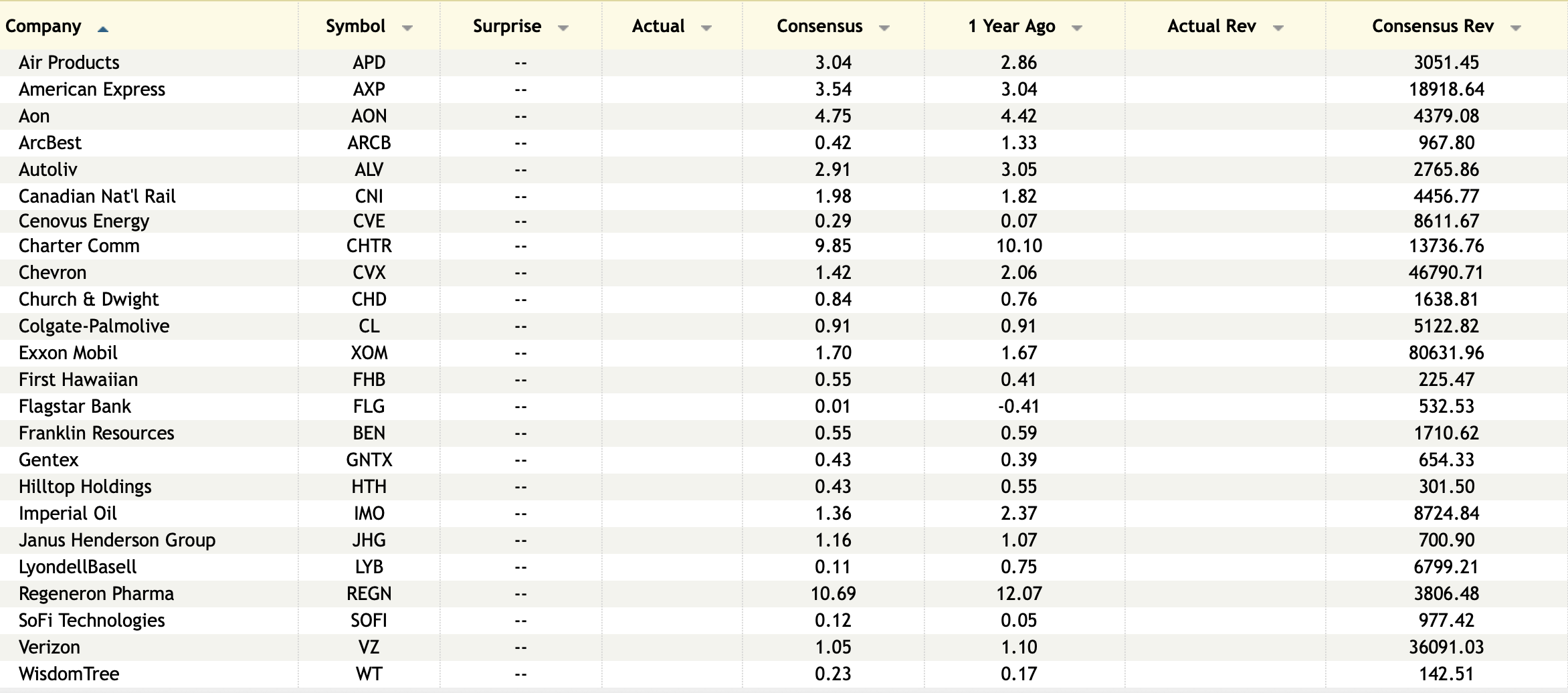The height and width of the screenshot is (693, 1568).
Task: Sort by the Consensus Rev header label
Action: [1432, 26]
